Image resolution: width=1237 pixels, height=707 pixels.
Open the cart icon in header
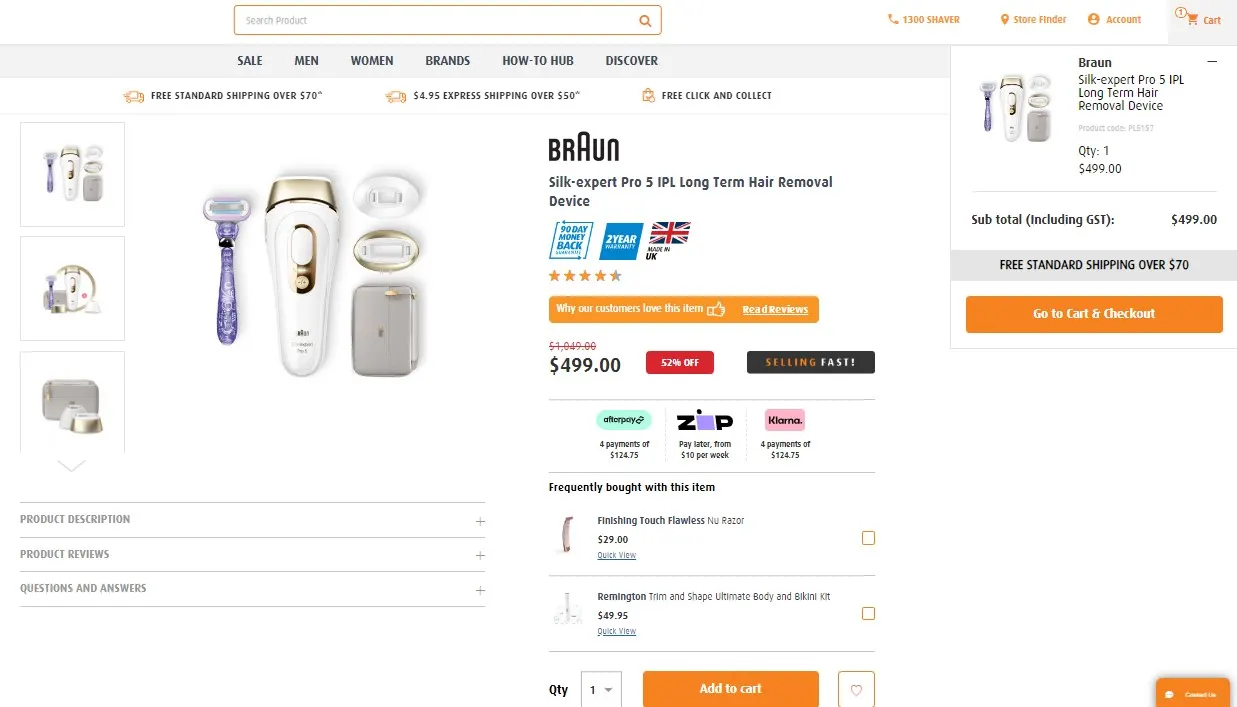pyautogui.click(x=1192, y=20)
